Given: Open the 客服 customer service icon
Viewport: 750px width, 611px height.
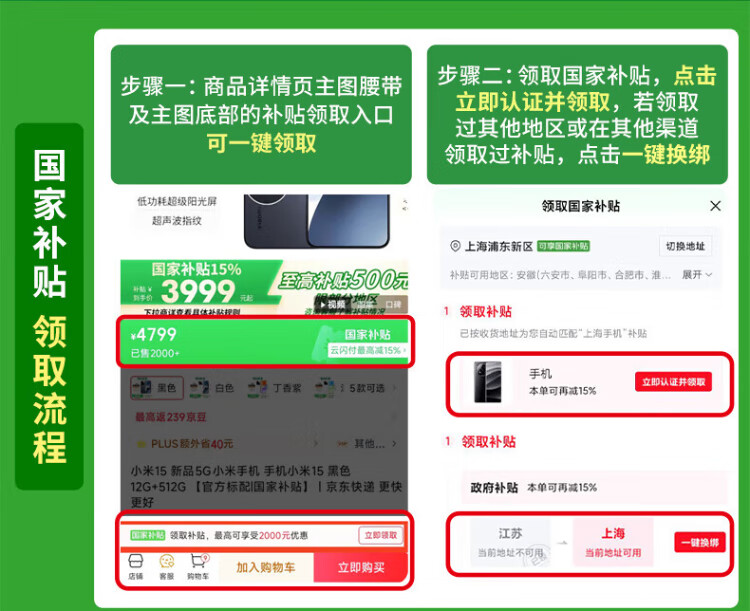Looking at the screenshot, I should point(166,567).
